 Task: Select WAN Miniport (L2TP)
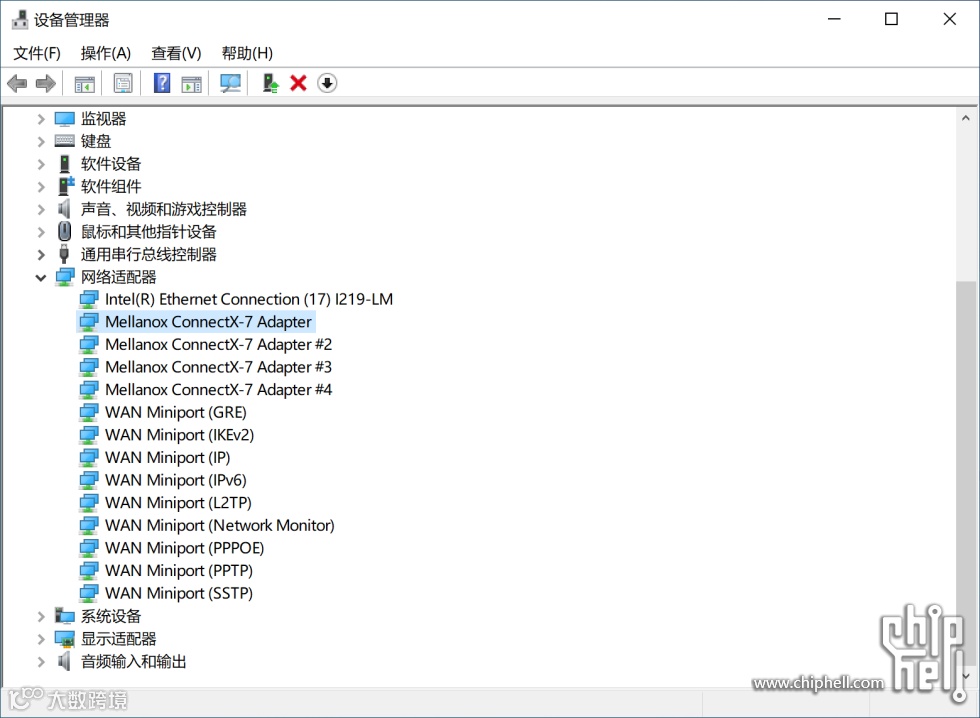coord(178,502)
